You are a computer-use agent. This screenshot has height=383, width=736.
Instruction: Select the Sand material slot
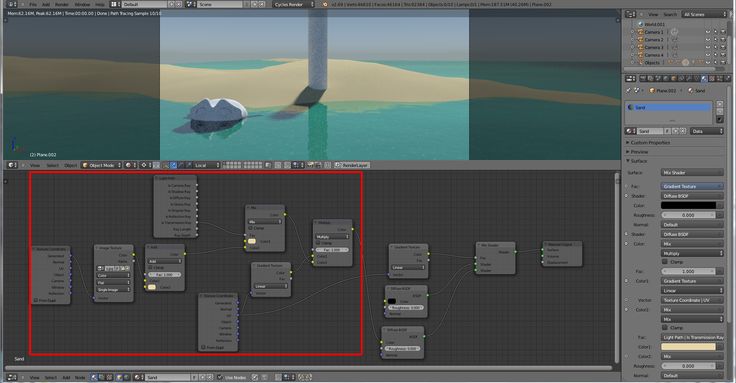(668, 107)
